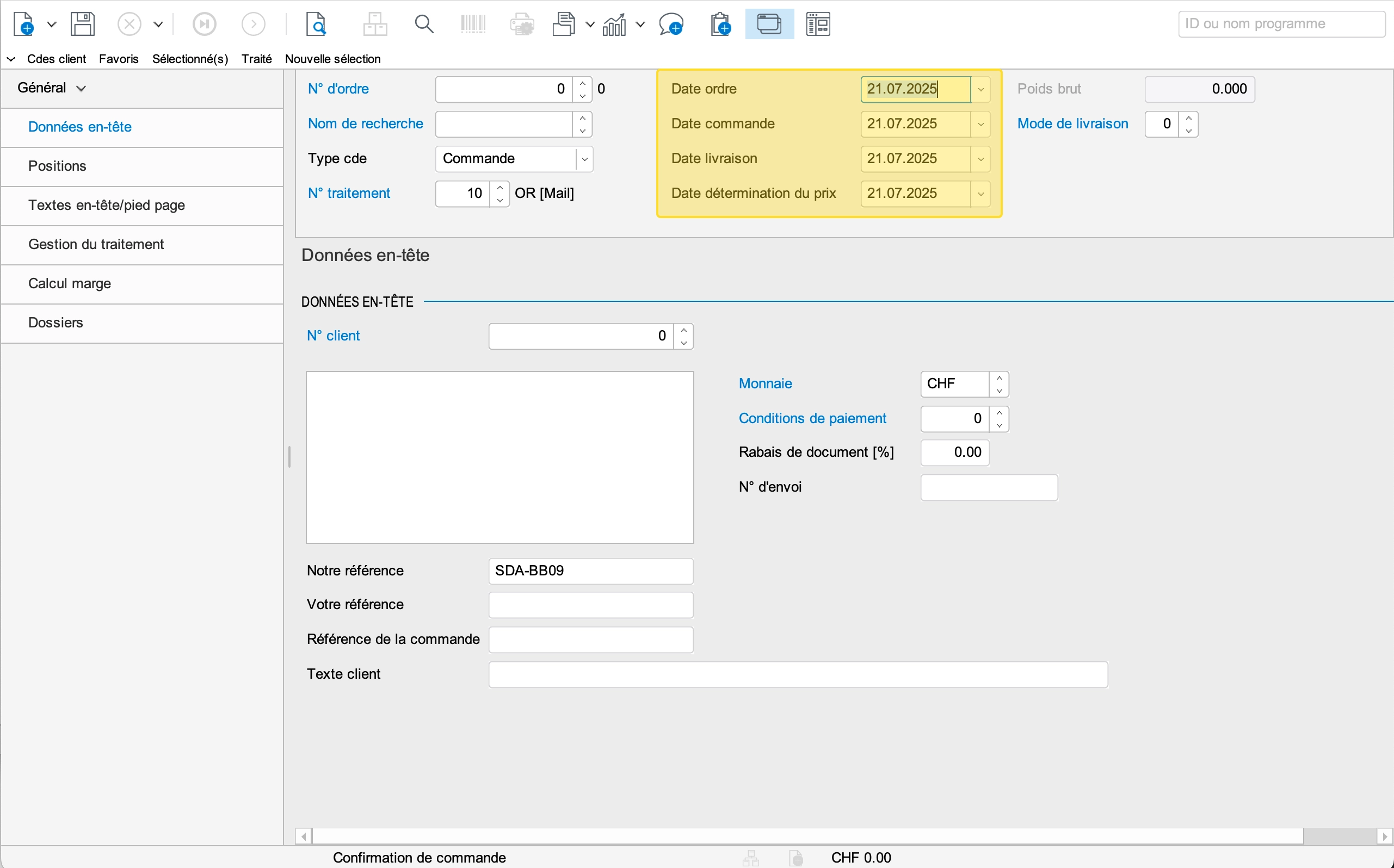Switch to the Favoris tab
Viewport: 1394px width, 868px height.
point(118,59)
